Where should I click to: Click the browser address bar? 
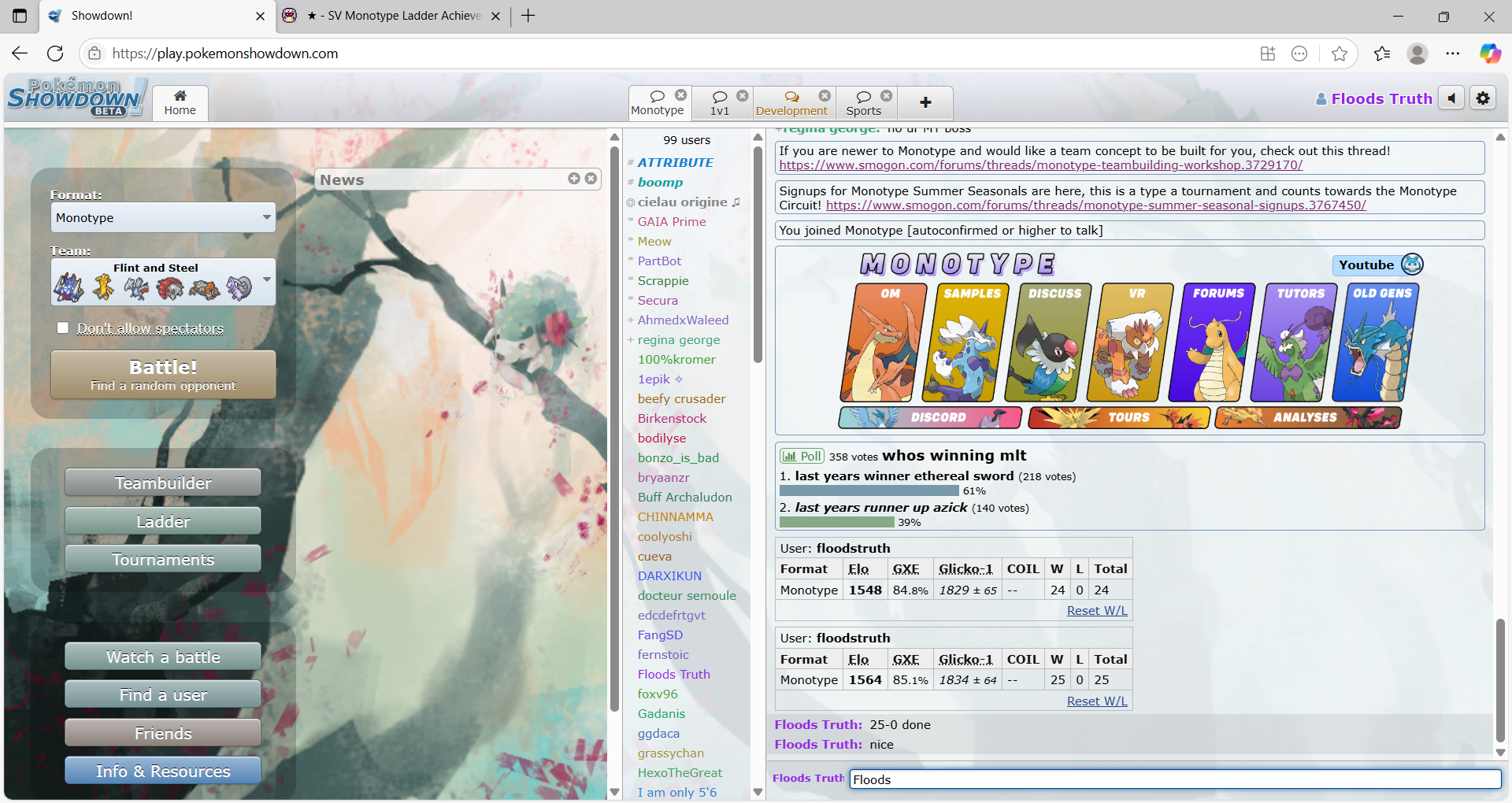click(677, 53)
